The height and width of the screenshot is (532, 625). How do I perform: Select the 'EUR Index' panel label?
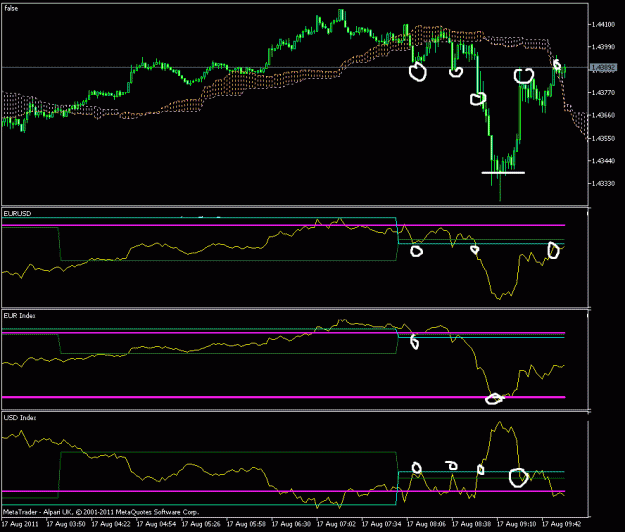click(x=20, y=316)
